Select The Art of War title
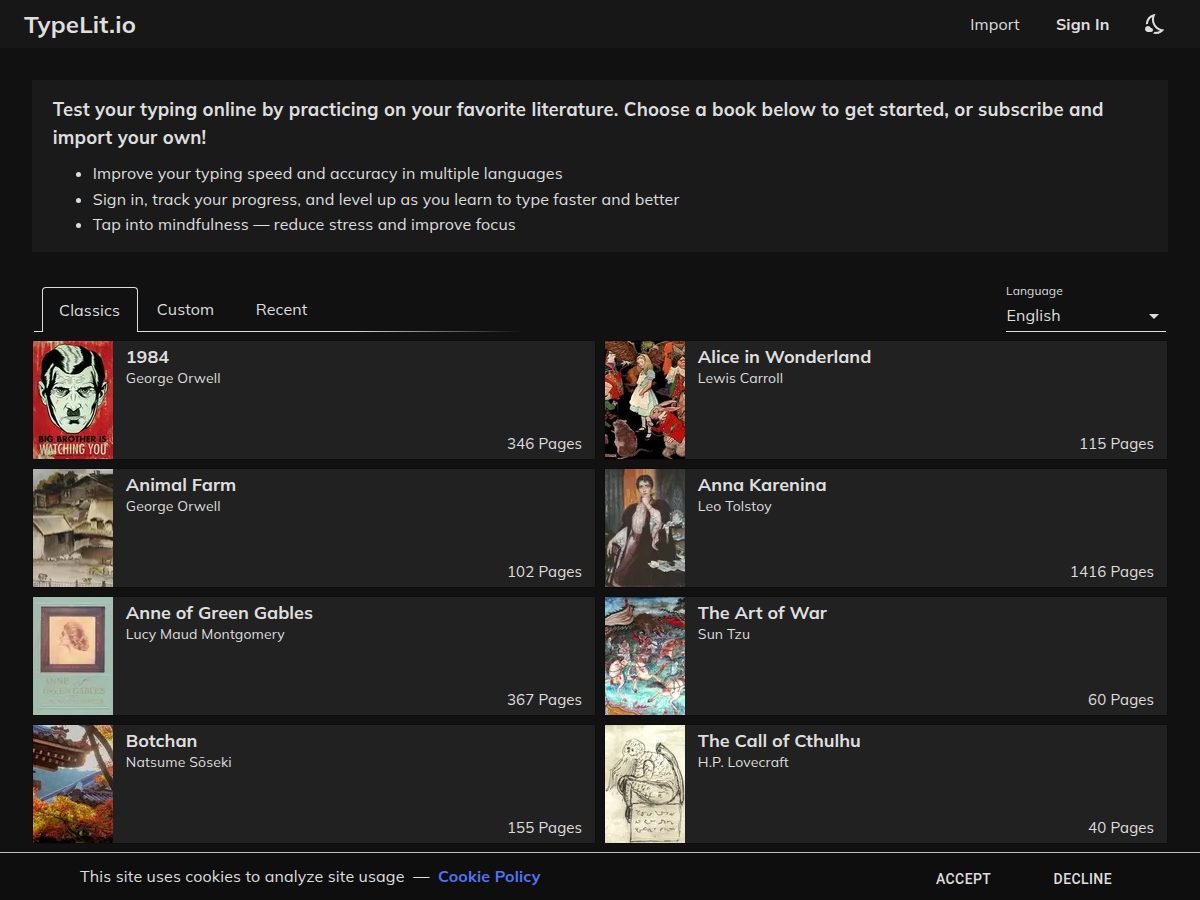The height and width of the screenshot is (900, 1200). pyautogui.click(x=762, y=613)
